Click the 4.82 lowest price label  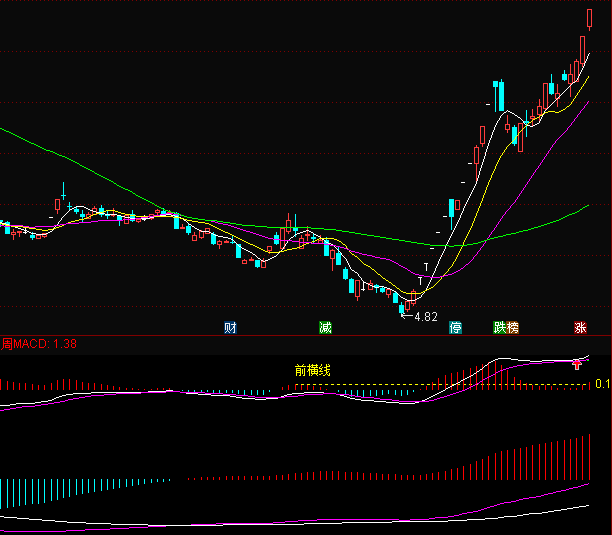click(x=426, y=317)
